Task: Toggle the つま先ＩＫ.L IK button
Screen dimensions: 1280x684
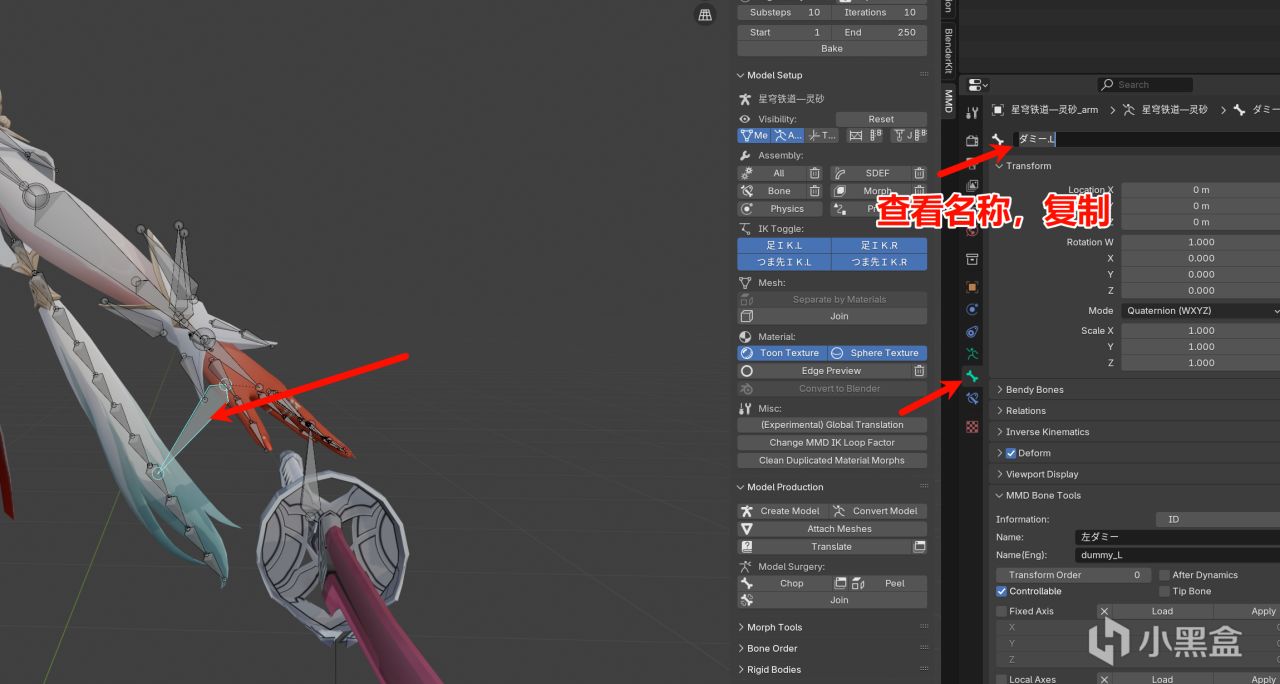Action: coord(785,262)
